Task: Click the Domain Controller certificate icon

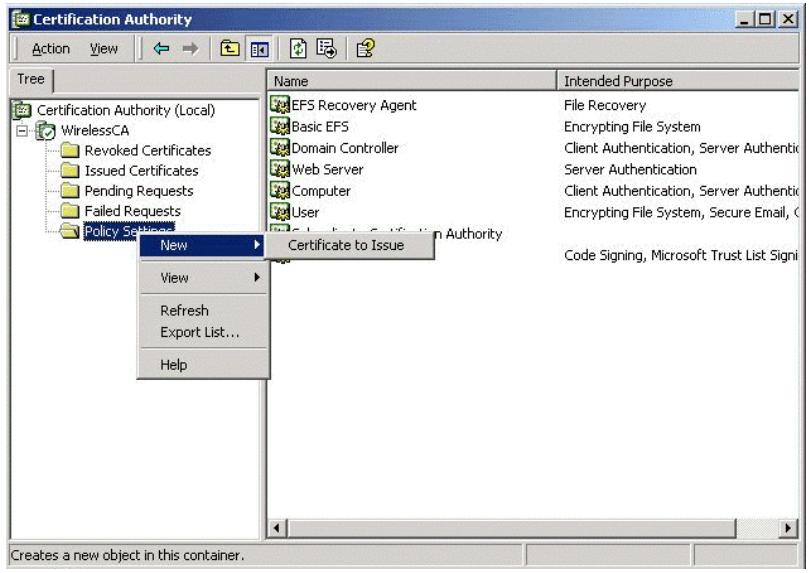Action: click(x=280, y=148)
